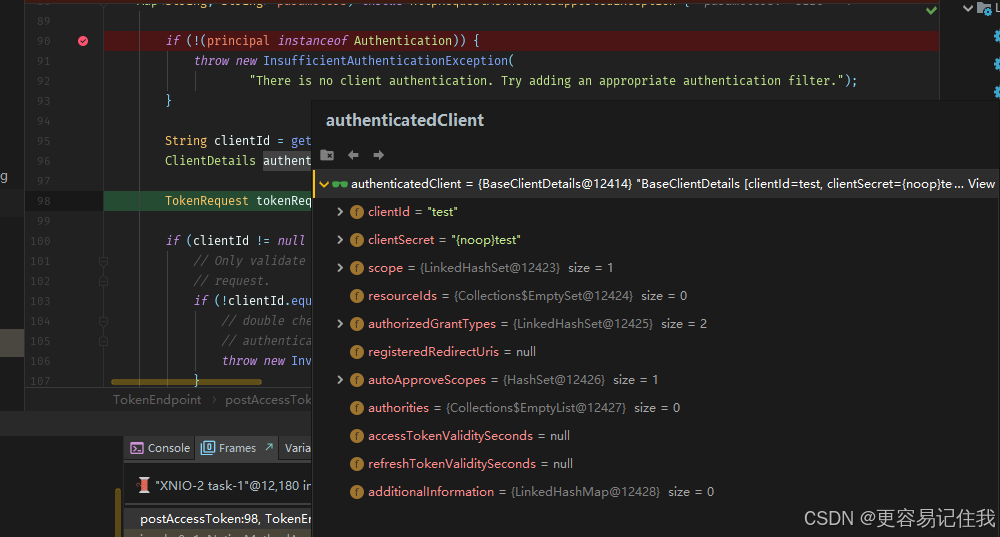Click the authorizedGrantTypes size = 2 value
This screenshot has height=537, width=1000.
point(684,324)
